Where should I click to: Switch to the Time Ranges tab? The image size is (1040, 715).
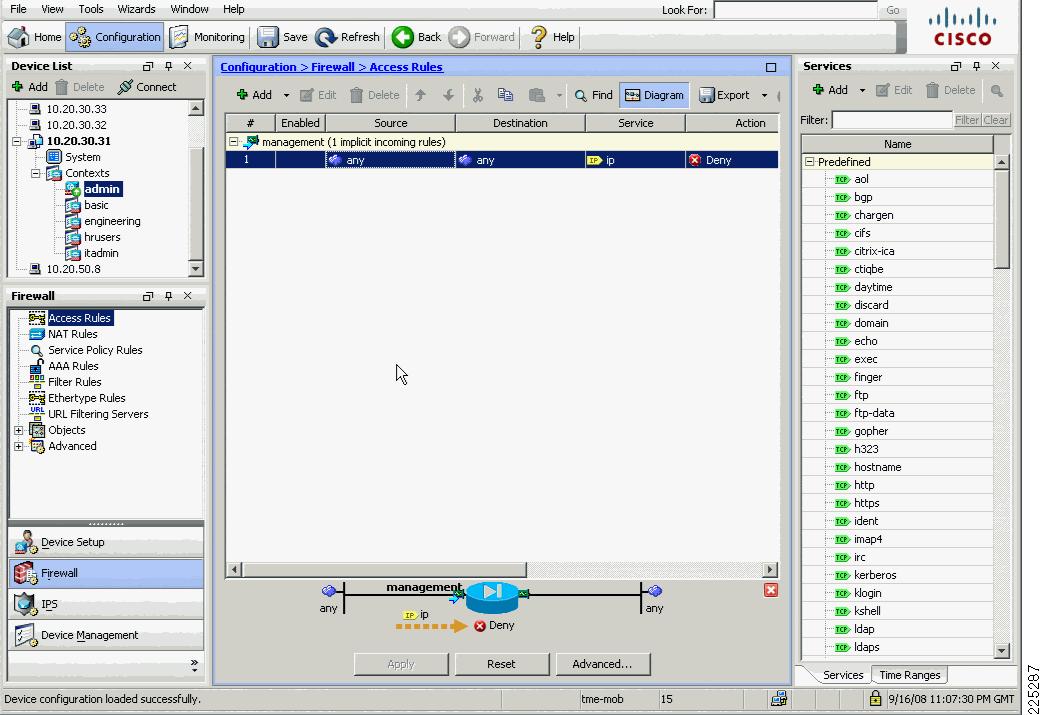(x=908, y=674)
